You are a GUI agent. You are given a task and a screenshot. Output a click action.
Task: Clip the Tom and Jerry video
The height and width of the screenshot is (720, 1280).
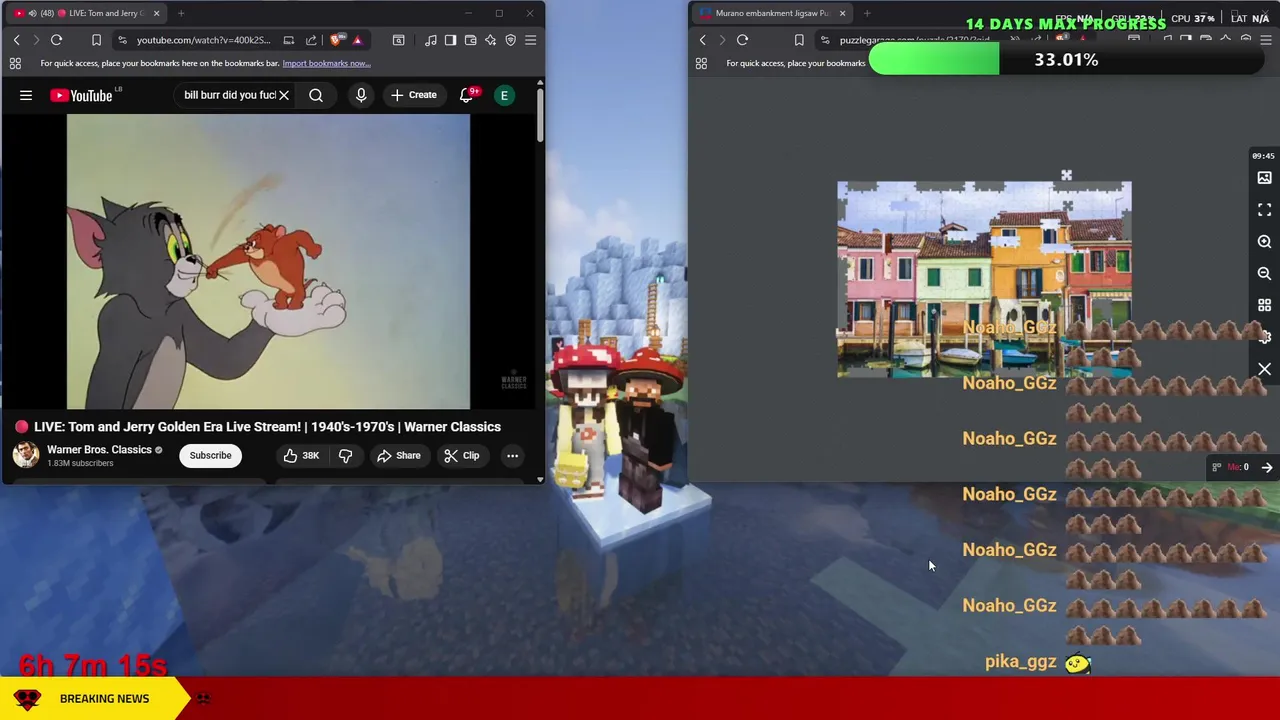click(461, 456)
